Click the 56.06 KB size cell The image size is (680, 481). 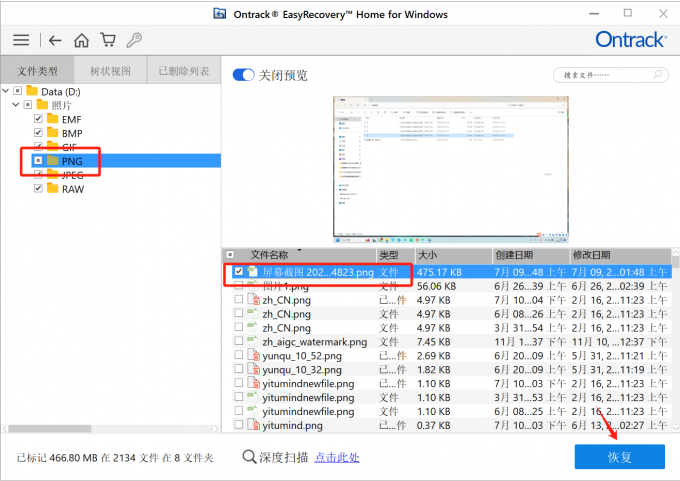pyautogui.click(x=436, y=286)
